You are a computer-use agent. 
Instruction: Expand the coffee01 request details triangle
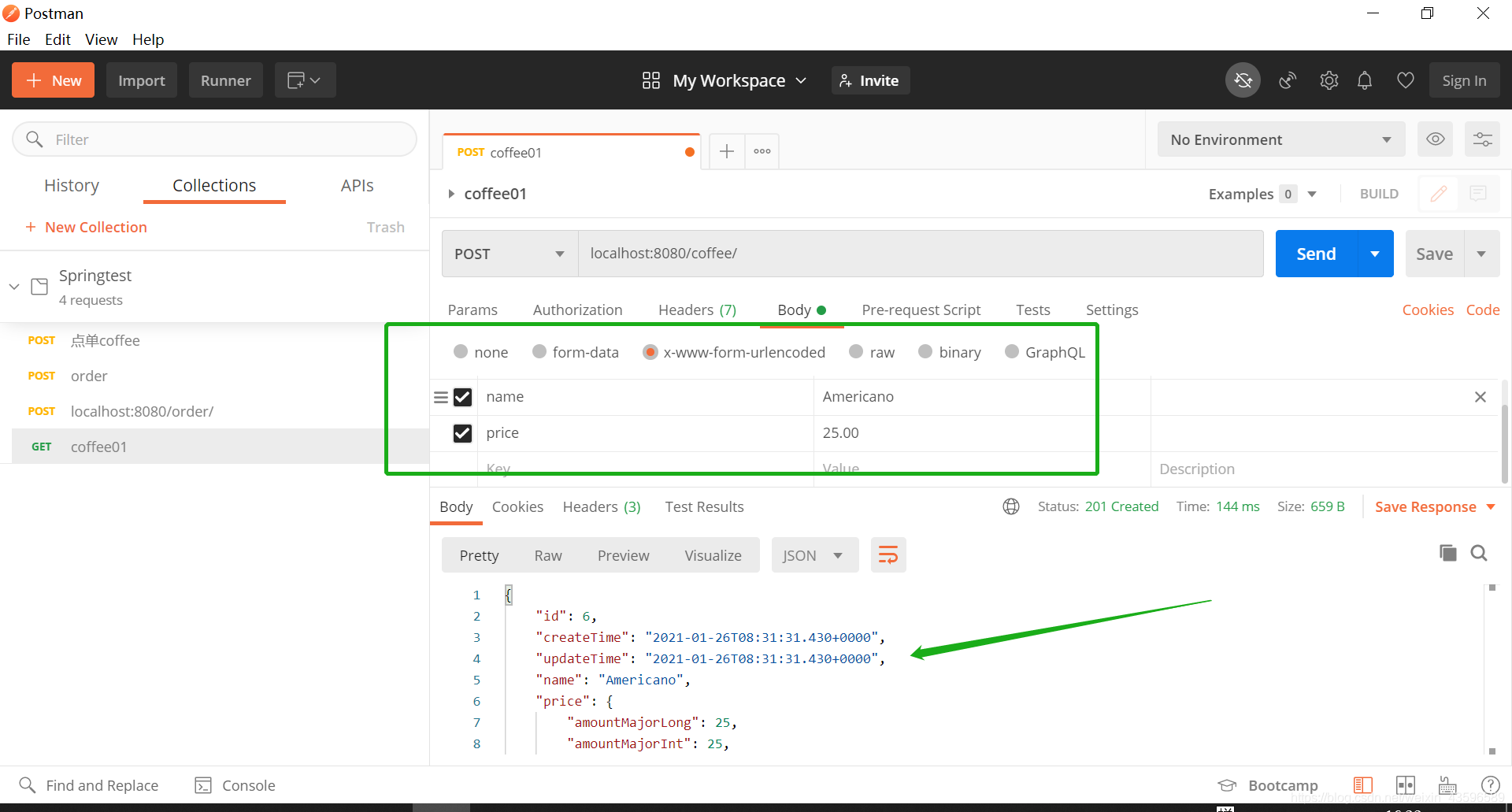(x=451, y=194)
